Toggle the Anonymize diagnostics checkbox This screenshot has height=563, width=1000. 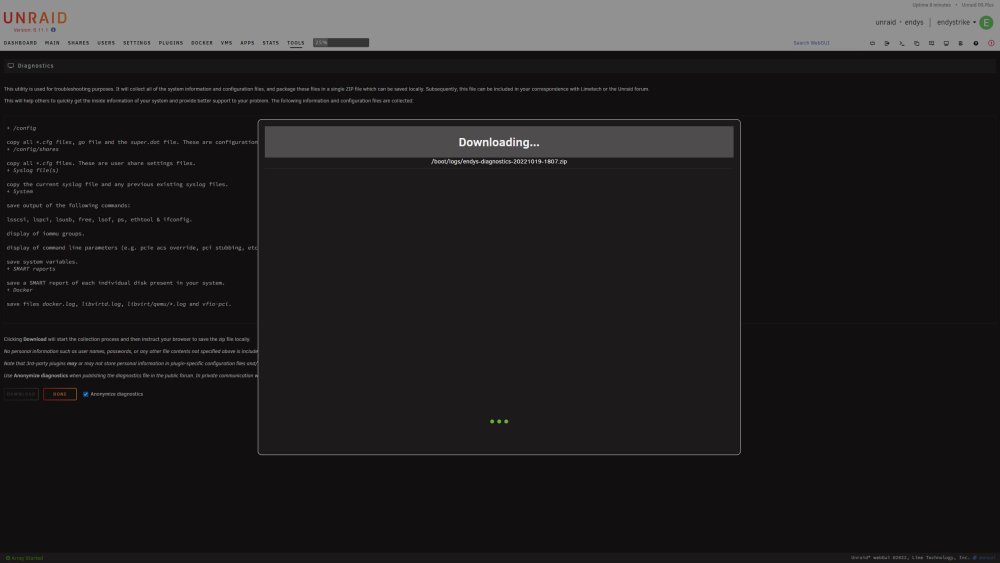tap(85, 394)
